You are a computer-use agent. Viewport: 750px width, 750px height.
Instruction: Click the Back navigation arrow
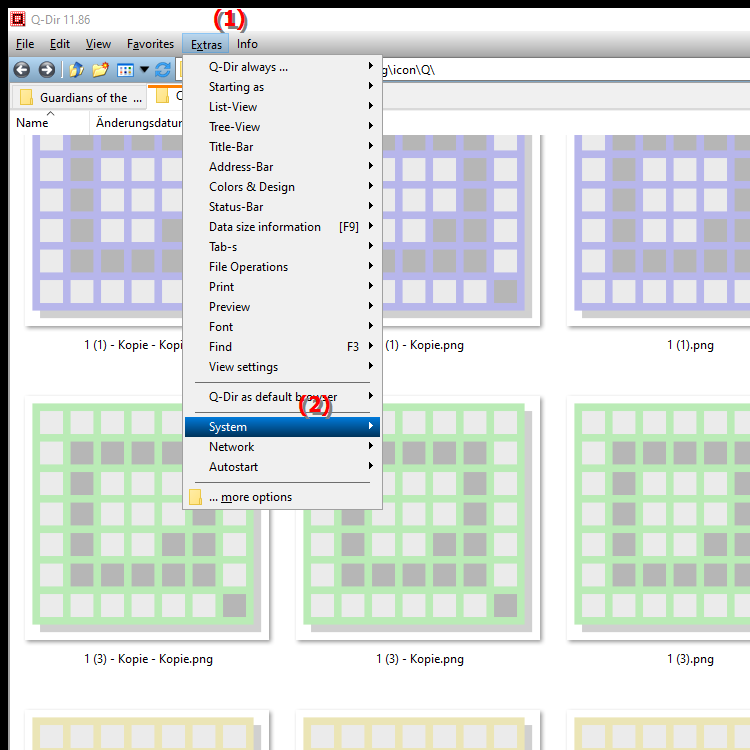(21, 70)
